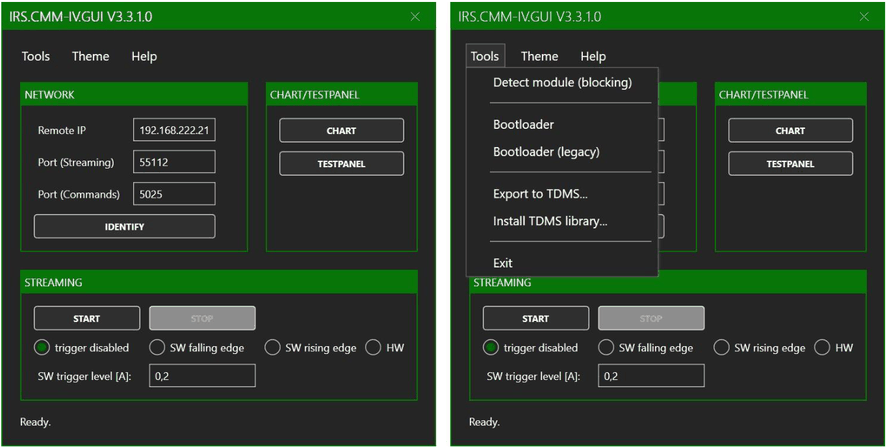
Task: Click CHART/TESTPANEL header in left window
Action: click(342, 94)
